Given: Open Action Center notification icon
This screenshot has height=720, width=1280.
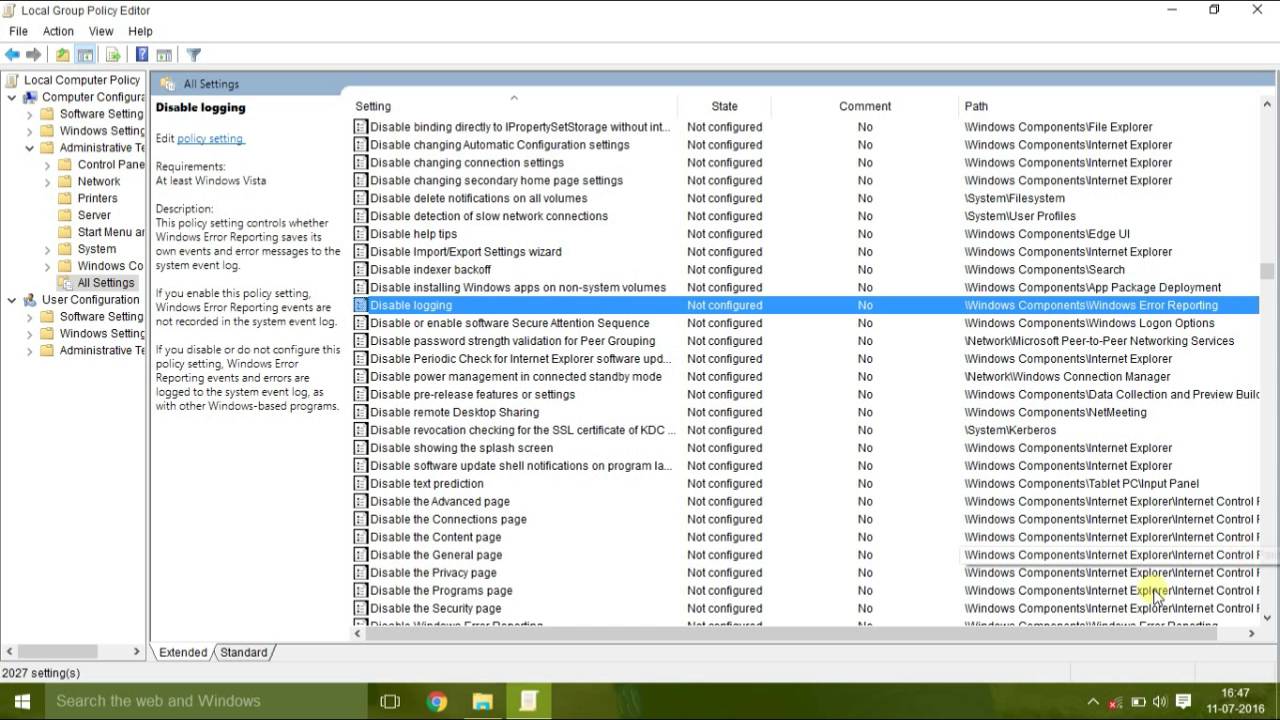Looking at the screenshot, I should 1184,702.
